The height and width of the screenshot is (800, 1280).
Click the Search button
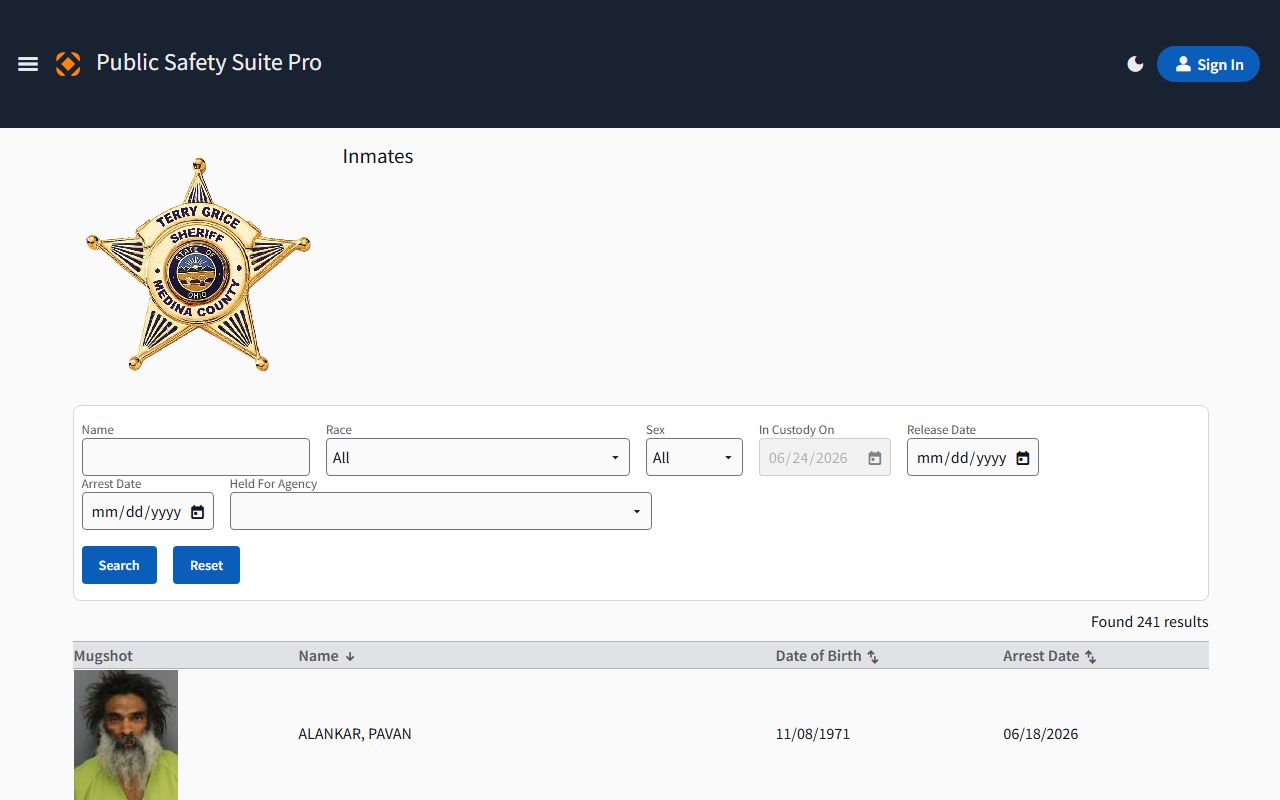(x=119, y=565)
